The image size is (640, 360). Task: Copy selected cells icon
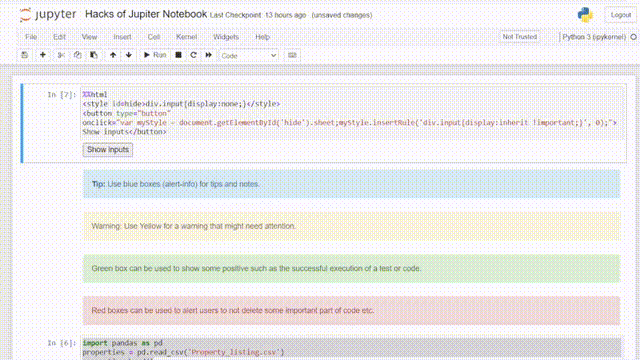(x=78, y=55)
